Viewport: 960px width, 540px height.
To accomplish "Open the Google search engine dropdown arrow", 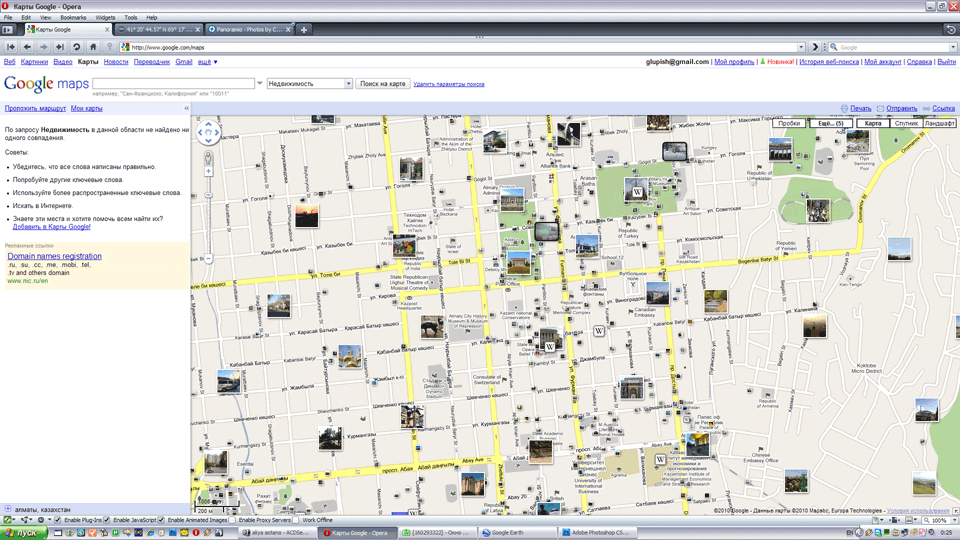I will pyautogui.click(x=953, y=47).
